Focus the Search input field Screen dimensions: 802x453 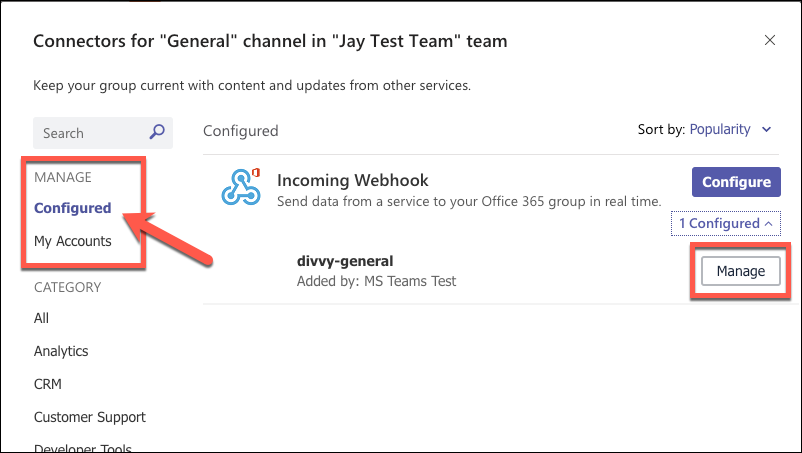(103, 133)
